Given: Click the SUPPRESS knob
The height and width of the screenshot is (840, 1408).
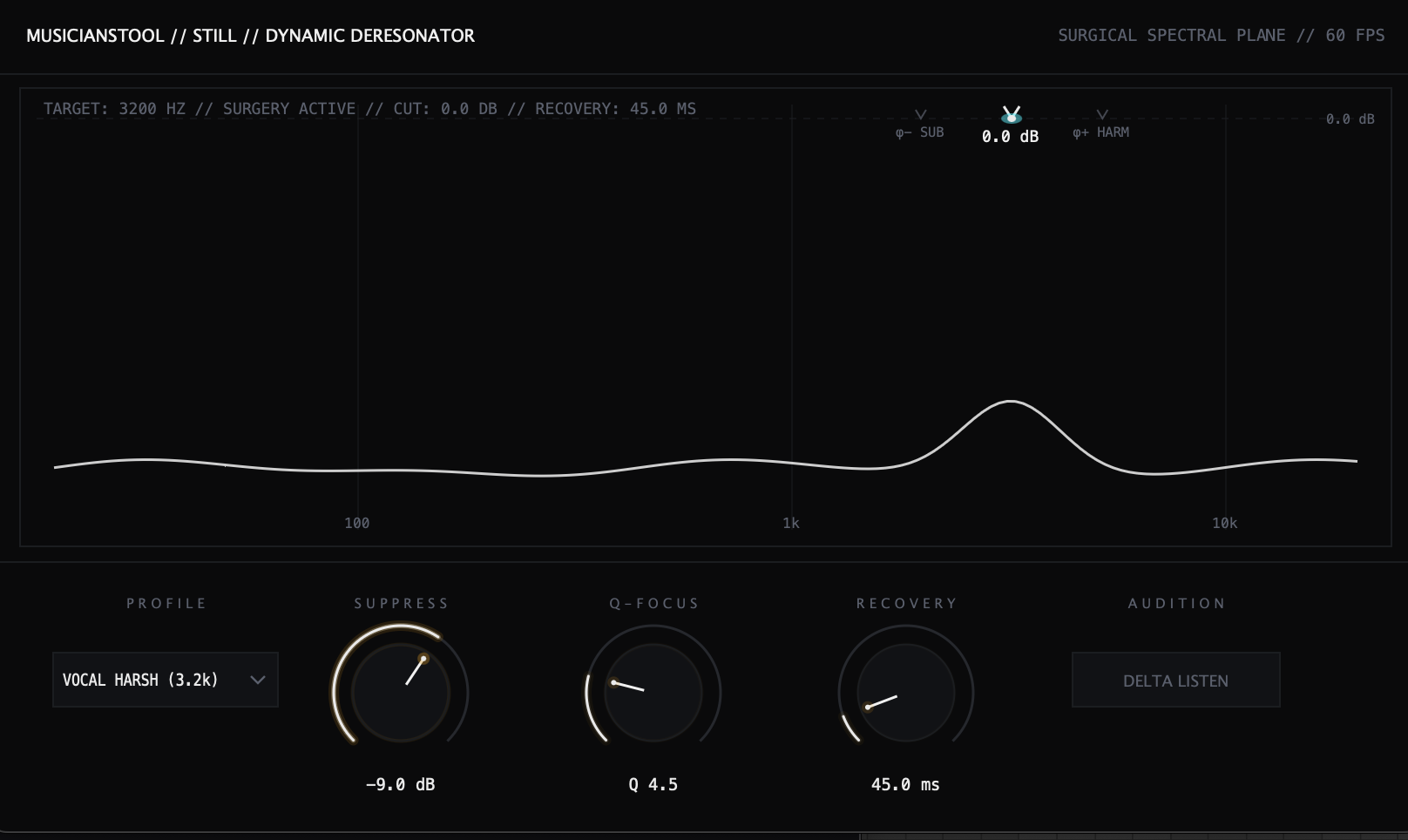Looking at the screenshot, I should pos(401,693).
